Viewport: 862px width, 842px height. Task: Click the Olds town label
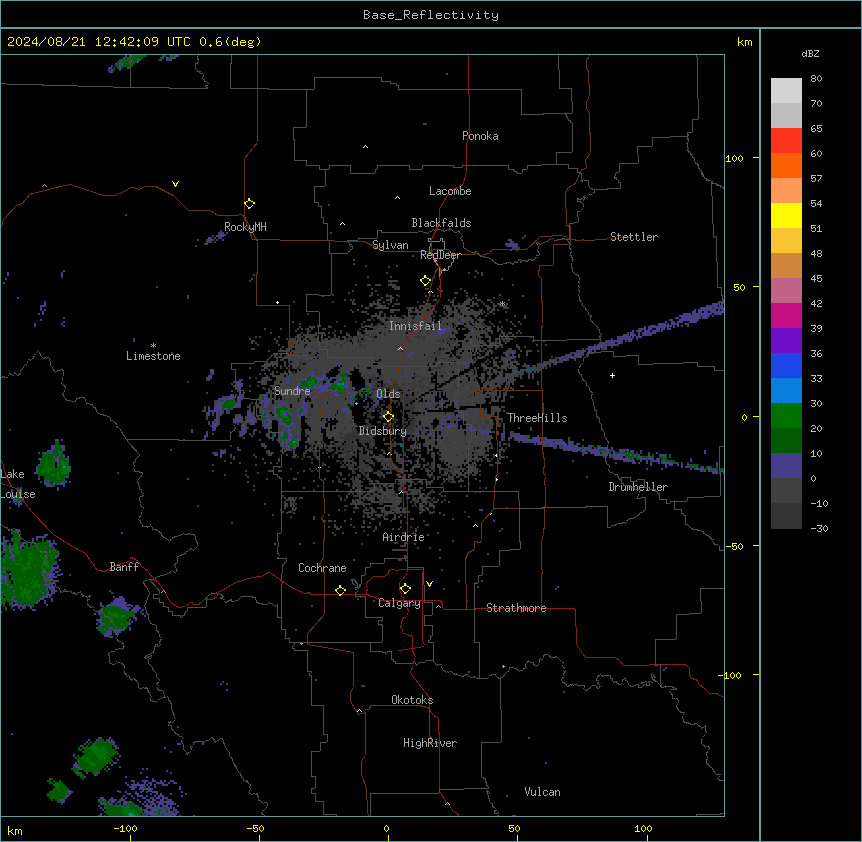[388, 394]
